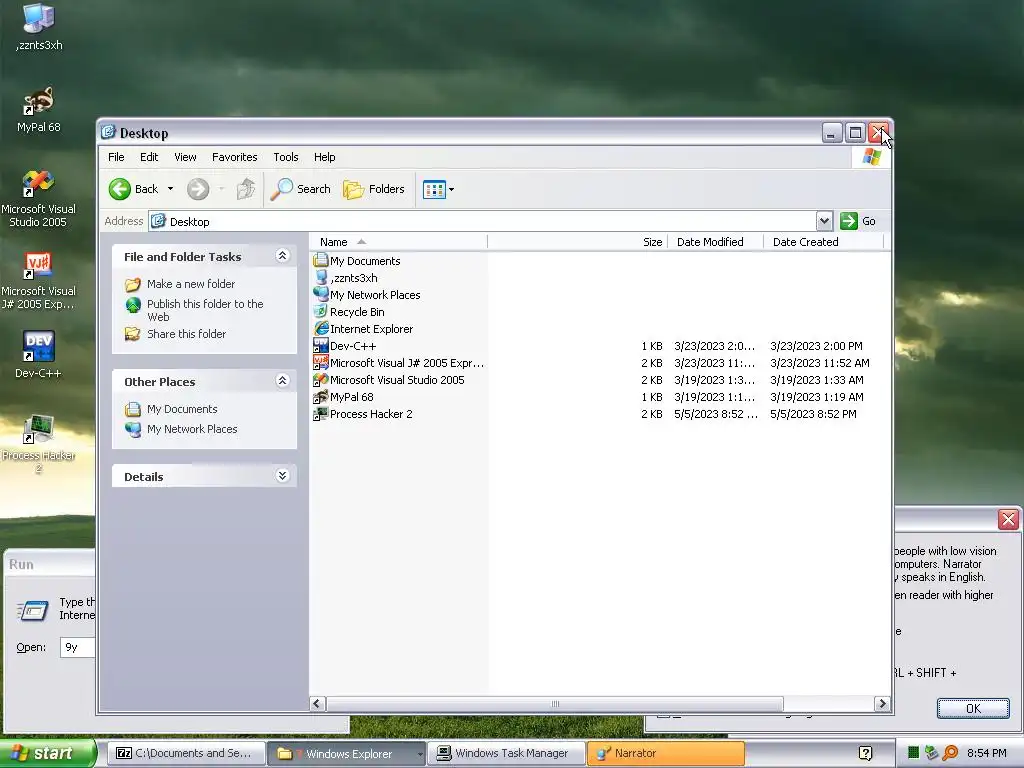
Task: Sort by the Size column header
Action: click(x=577, y=242)
